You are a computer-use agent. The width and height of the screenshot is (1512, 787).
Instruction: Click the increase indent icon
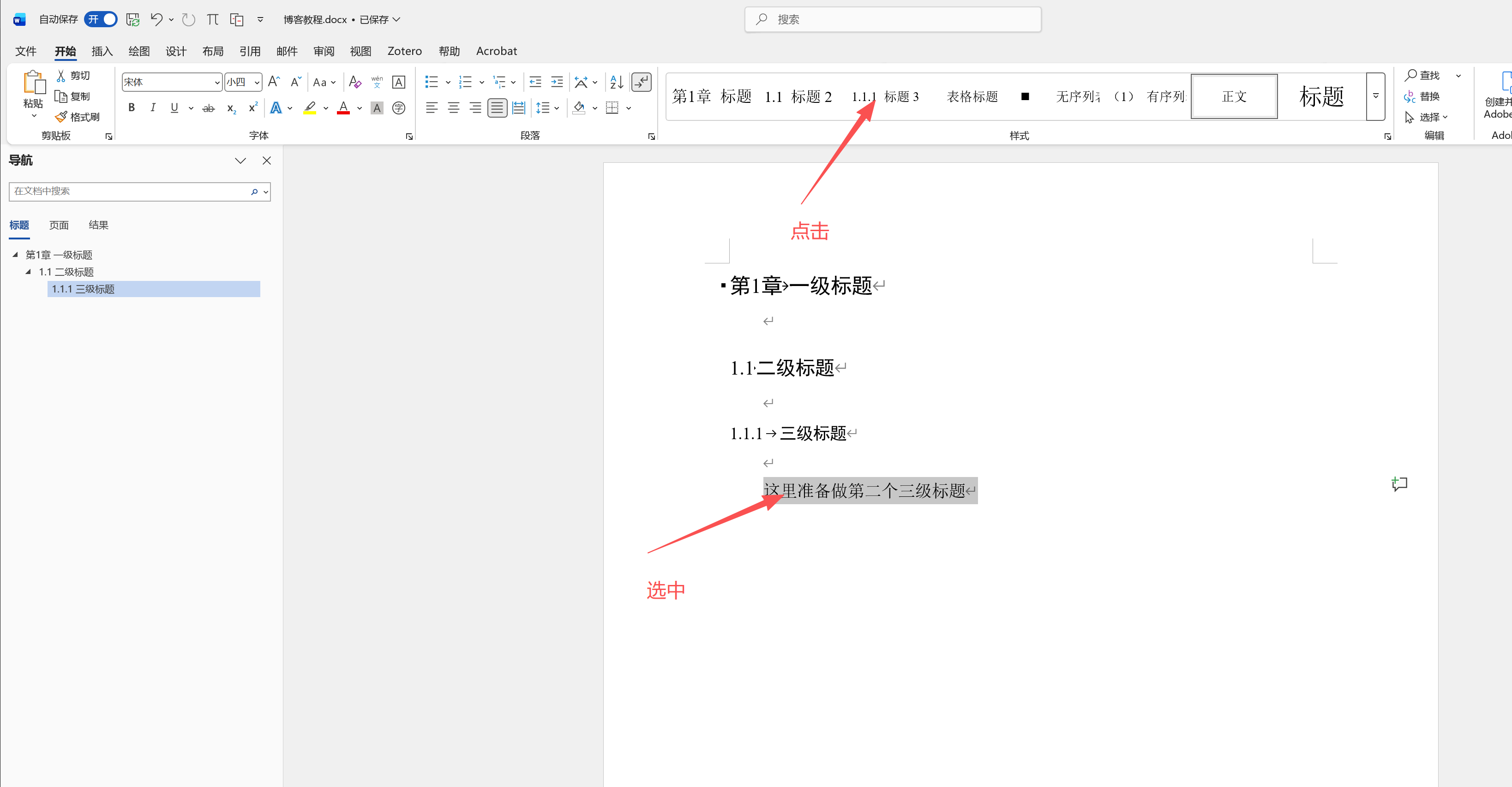click(x=557, y=82)
